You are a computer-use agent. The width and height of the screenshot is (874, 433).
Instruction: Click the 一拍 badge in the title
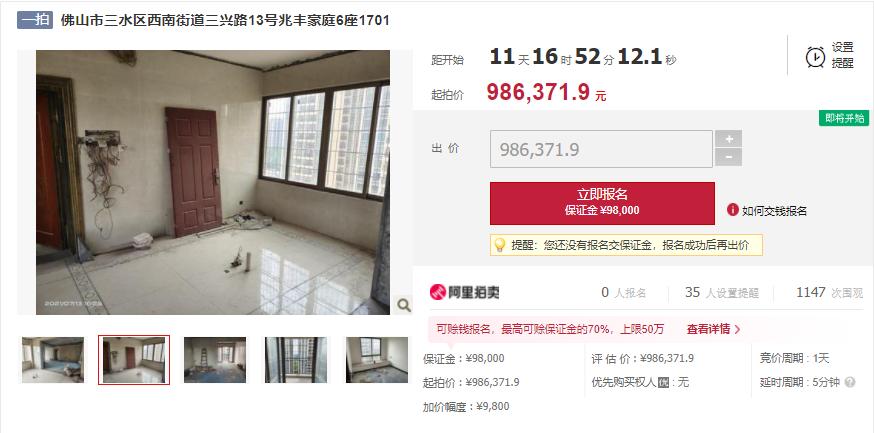[35, 21]
